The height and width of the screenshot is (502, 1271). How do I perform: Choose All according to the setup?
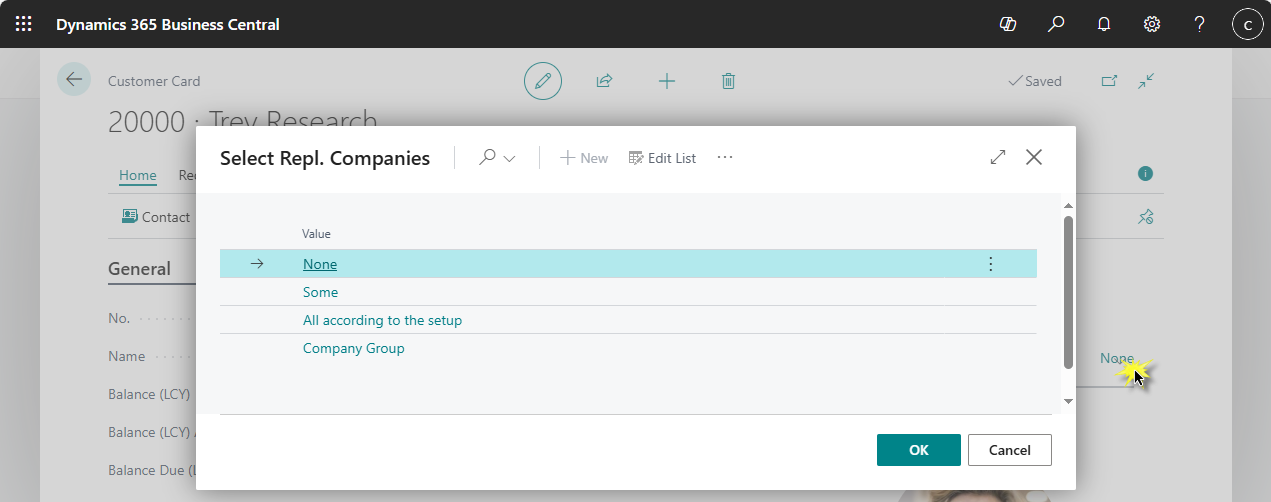click(382, 320)
